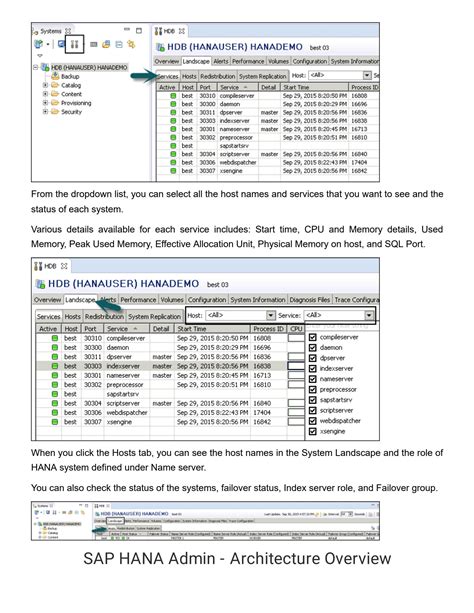
Task: Click the yellow folders icon in Systems toolbar
Action: click(106, 44)
